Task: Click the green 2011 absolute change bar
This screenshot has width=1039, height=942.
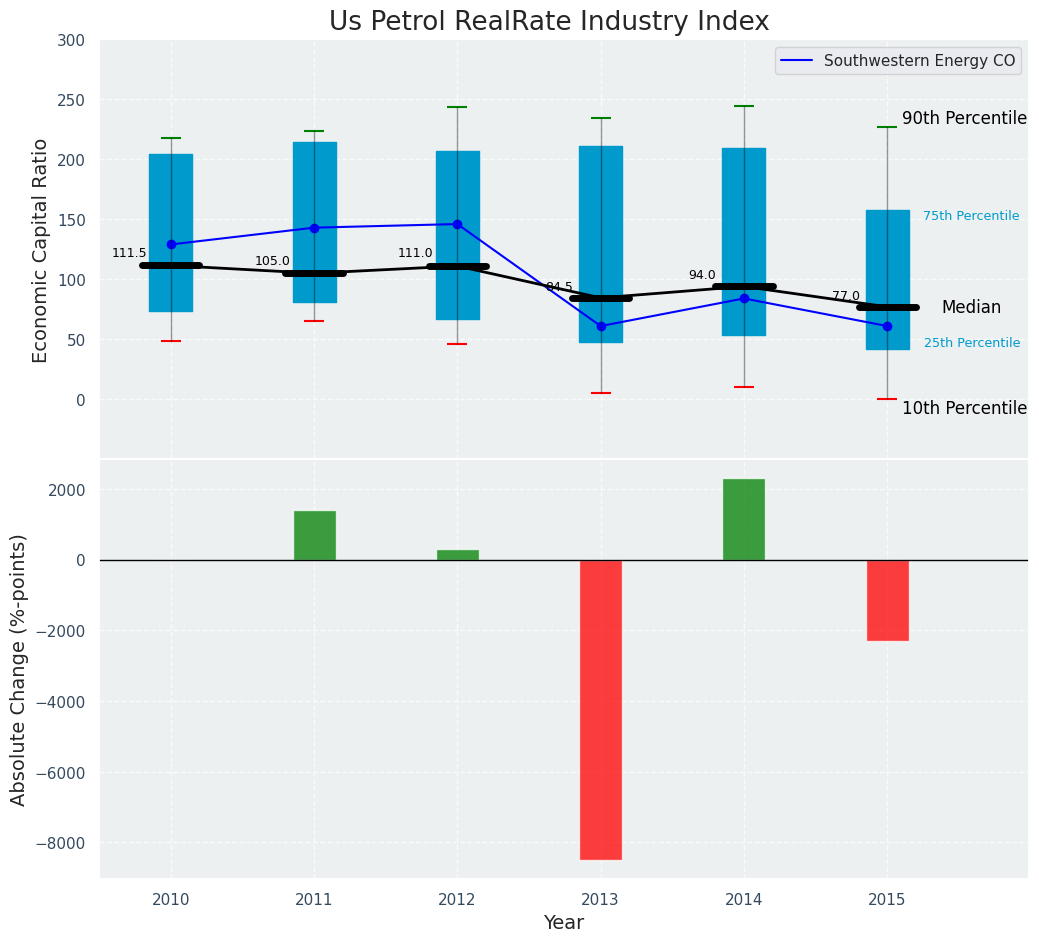Action: pyautogui.click(x=314, y=535)
